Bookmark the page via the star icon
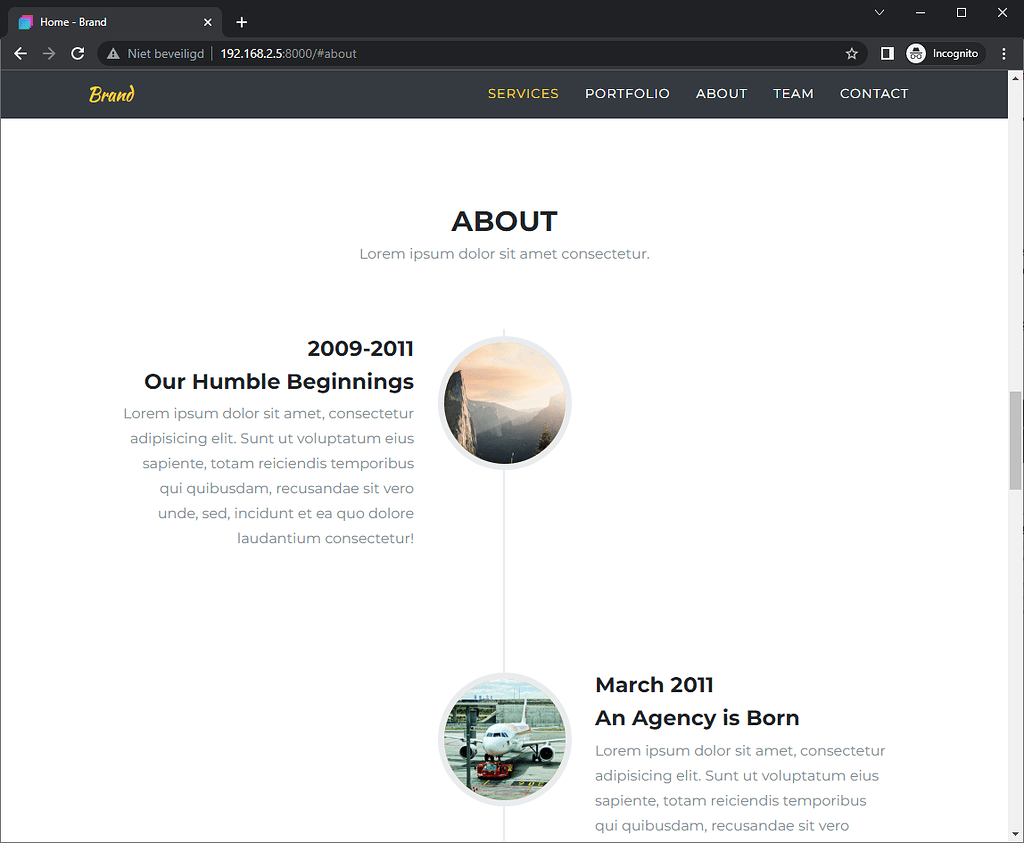The height and width of the screenshot is (843, 1024). point(851,53)
